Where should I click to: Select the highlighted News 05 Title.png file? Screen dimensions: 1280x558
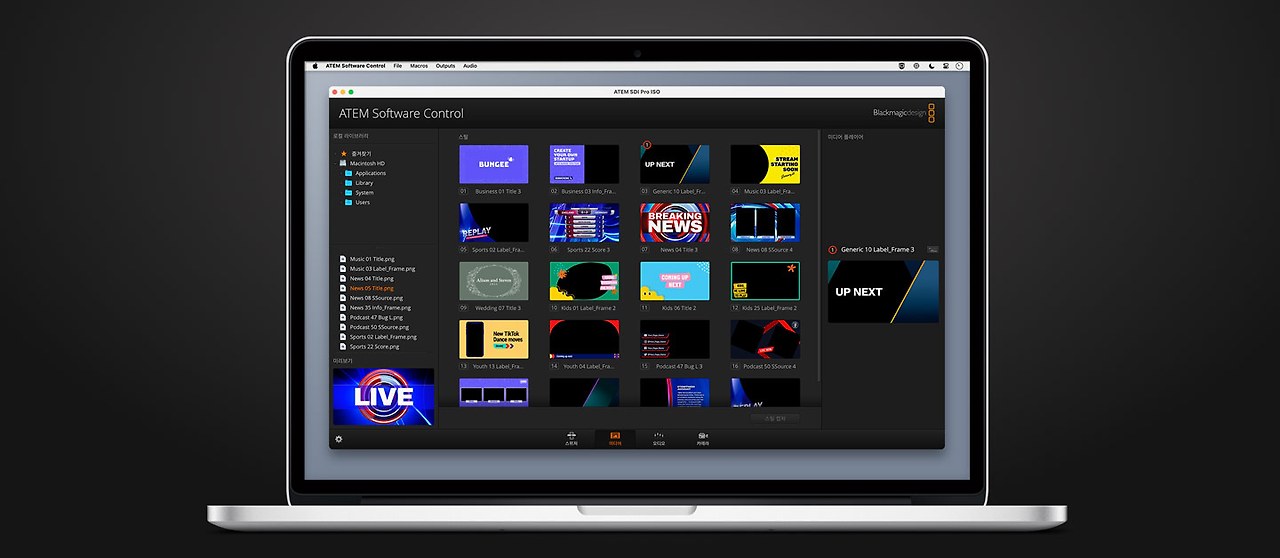click(x=366, y=288)
